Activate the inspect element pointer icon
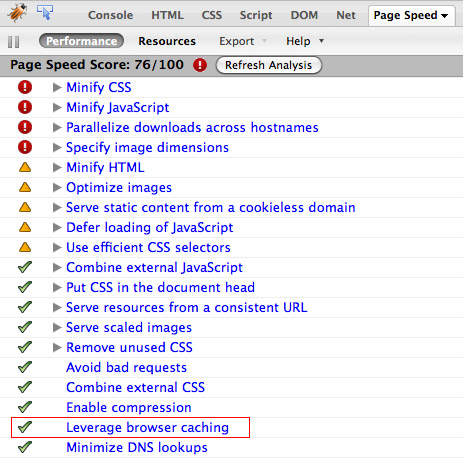463x458 pixels. [45, 12]
